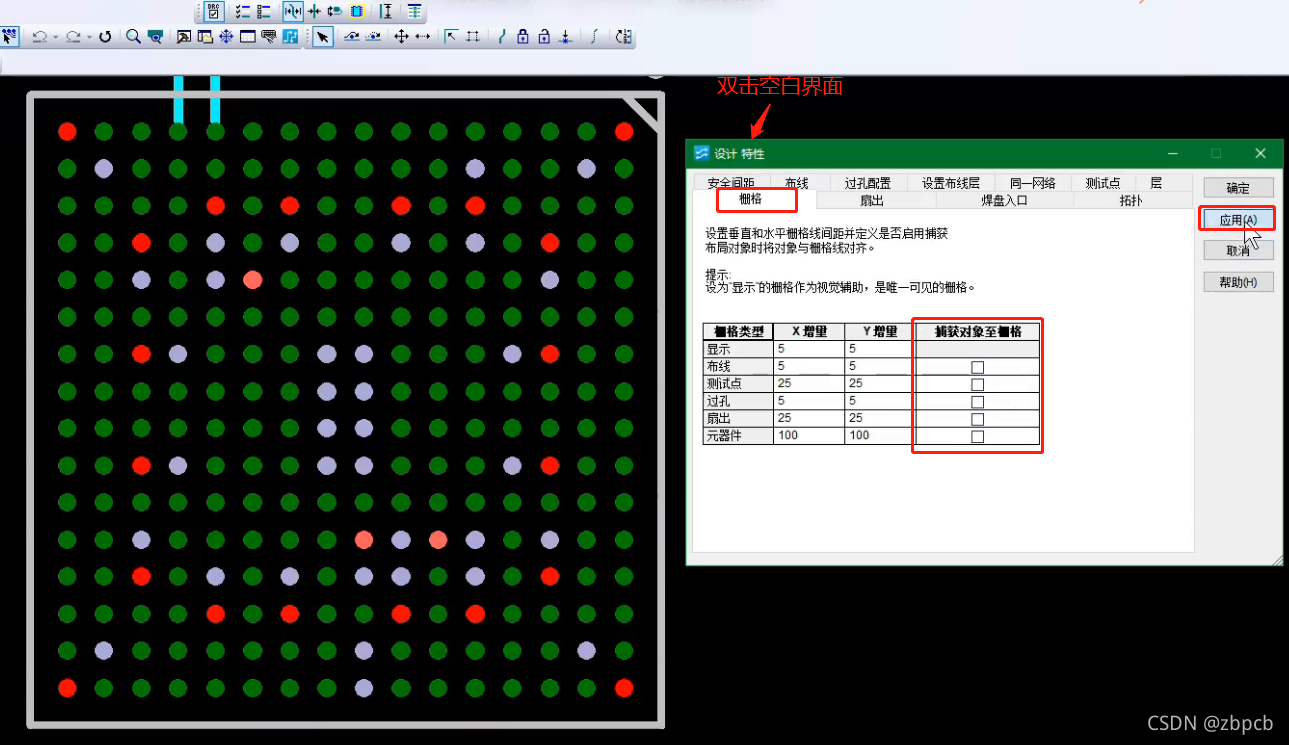
Task: Click the horizontal stretch arrows tool
Action: 423,37
